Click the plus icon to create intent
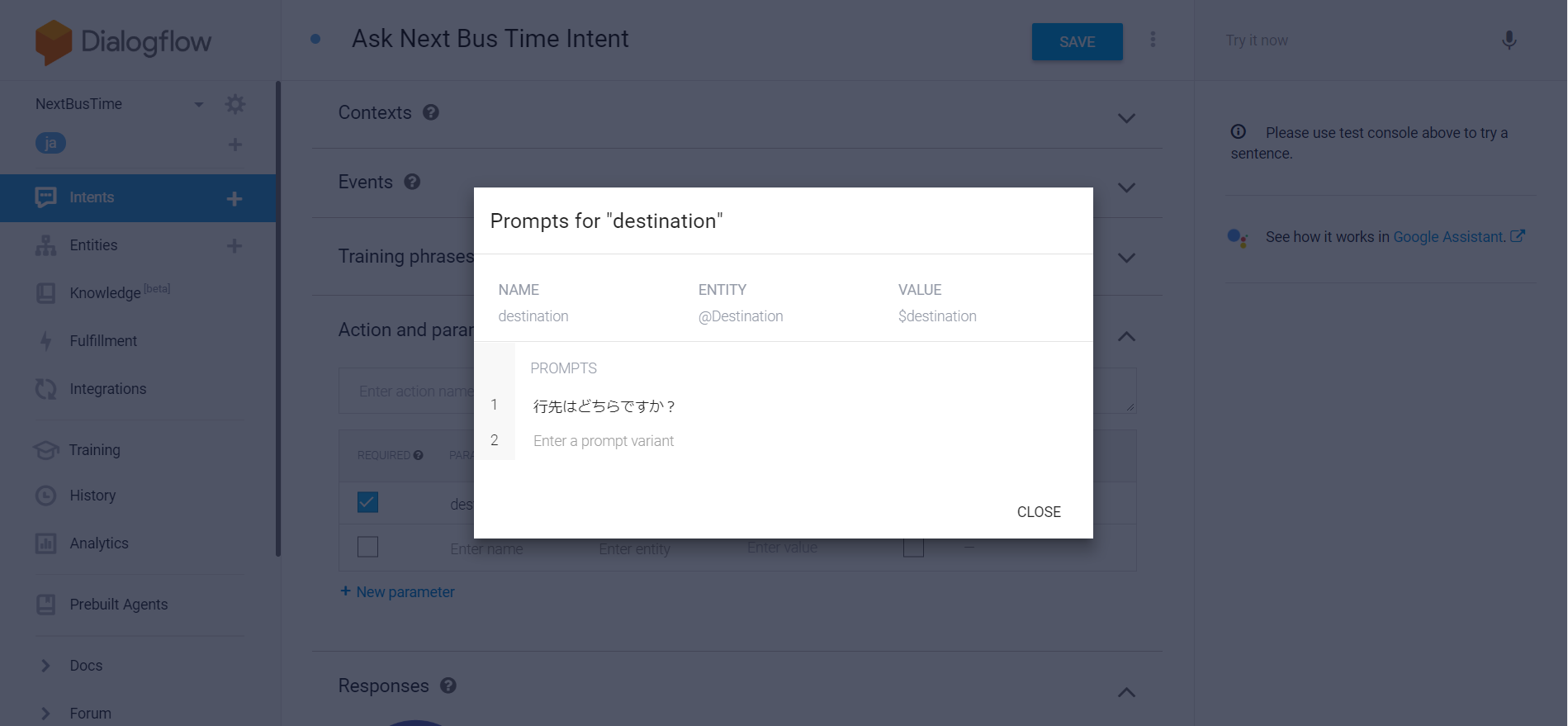The height and width of the screenshot is (726, 1568). 234,198
